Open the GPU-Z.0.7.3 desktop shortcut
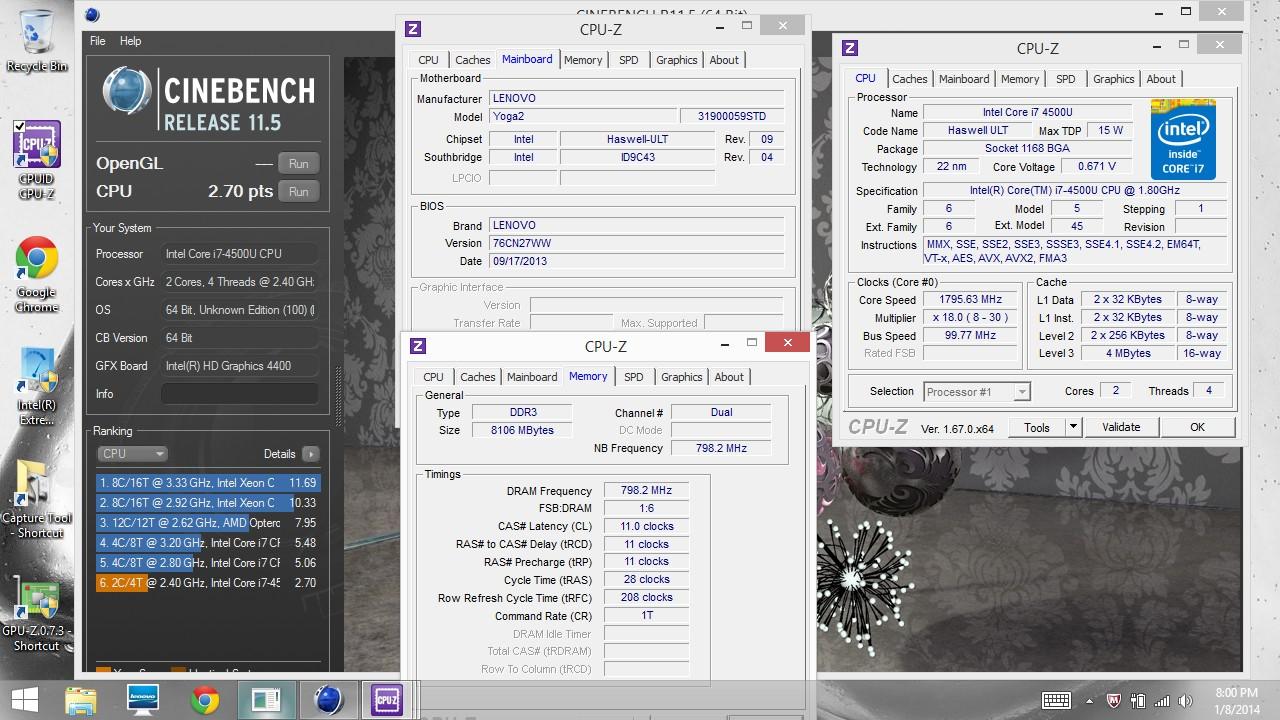The image size is (1280, 720). tap(37, 613)
